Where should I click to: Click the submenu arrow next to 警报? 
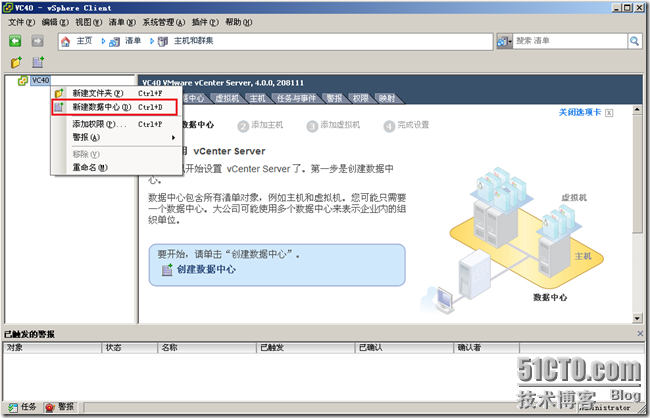point(173,137)
